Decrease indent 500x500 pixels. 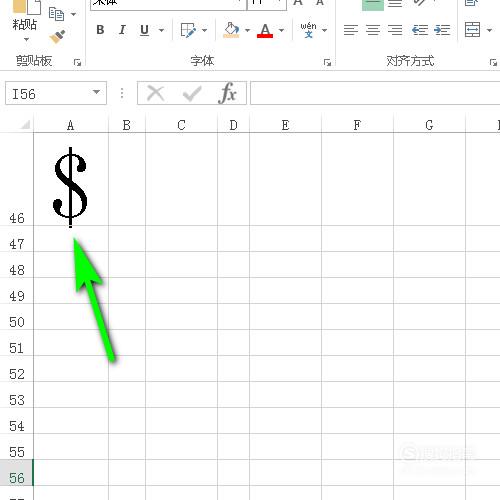(420, 30)
